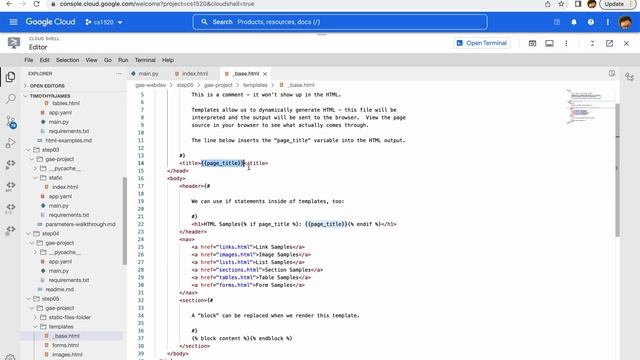640x360 pixels.
Task: Open Cloud Shell in a new window
Action: pos(609,43)
